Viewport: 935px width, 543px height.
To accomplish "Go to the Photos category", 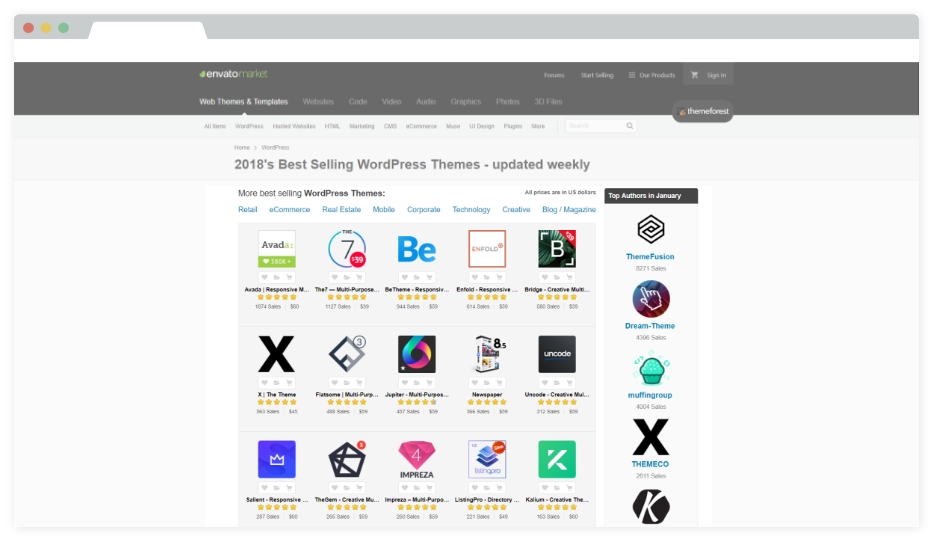I will 507,101.
